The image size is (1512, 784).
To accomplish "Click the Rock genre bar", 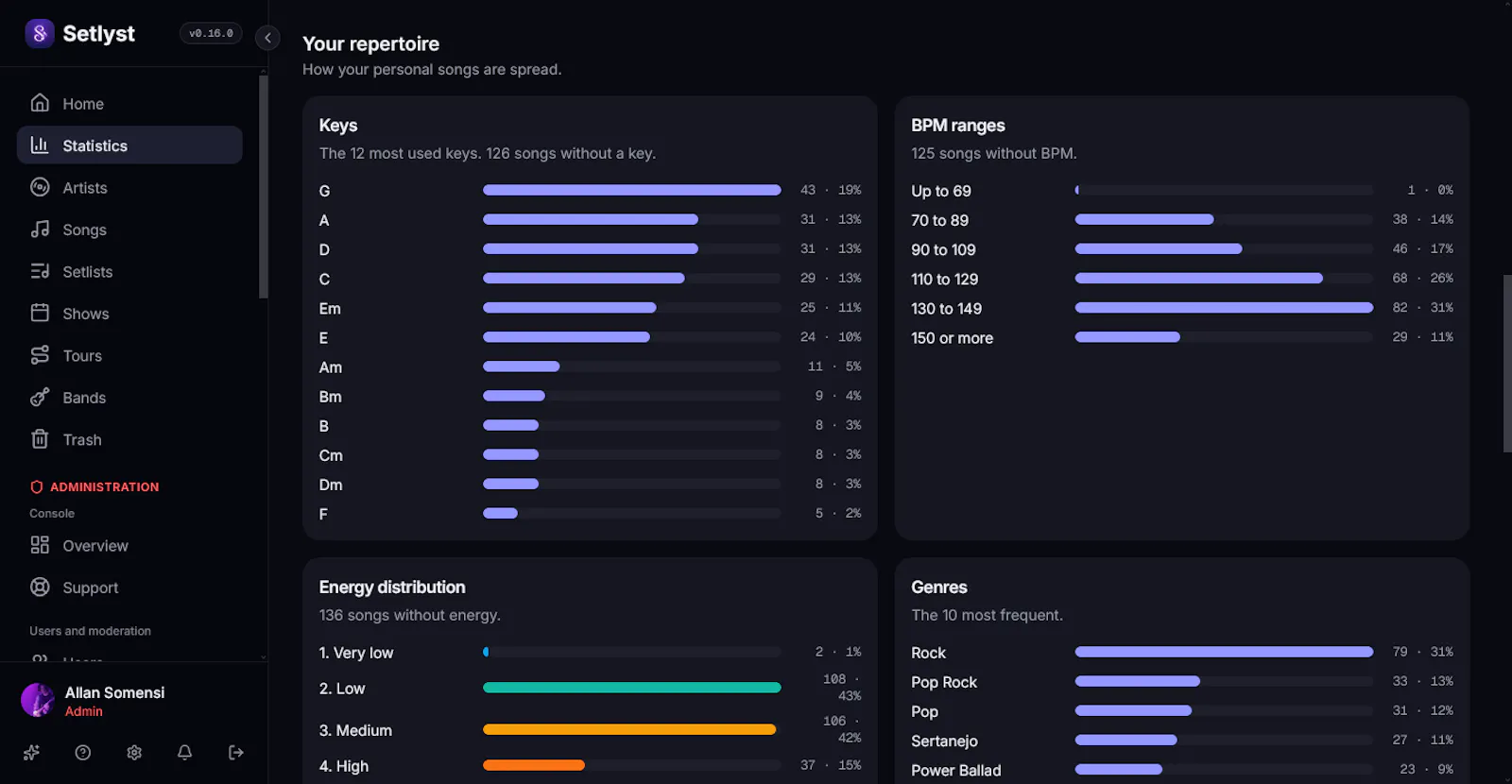I will tap(1224, 652).
